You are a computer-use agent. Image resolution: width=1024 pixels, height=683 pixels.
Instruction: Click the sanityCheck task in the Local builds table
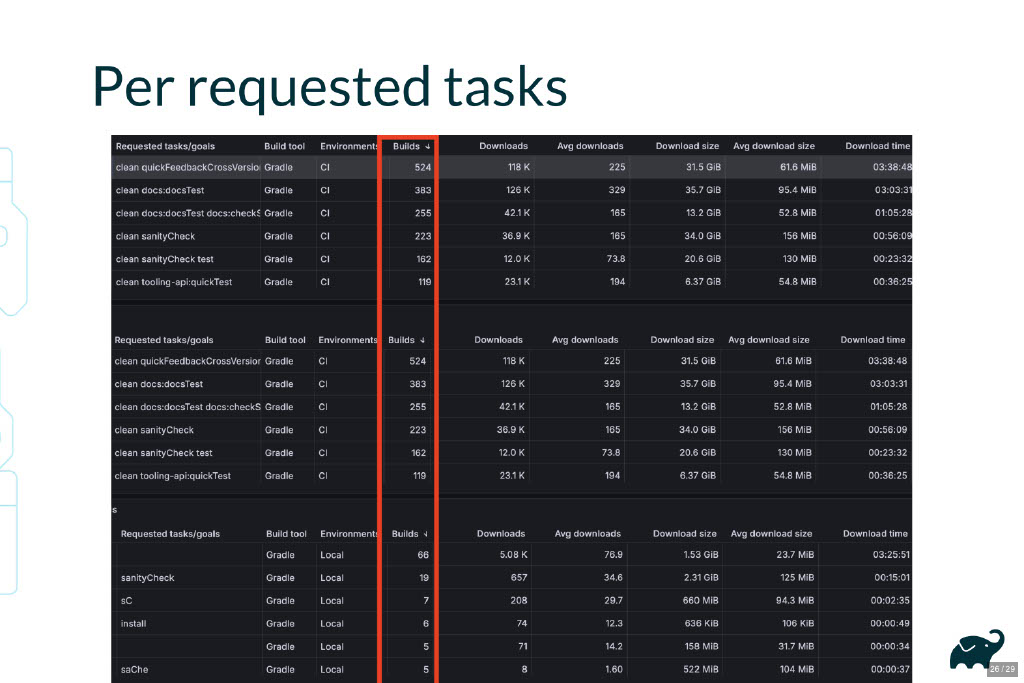pos(148,578)
